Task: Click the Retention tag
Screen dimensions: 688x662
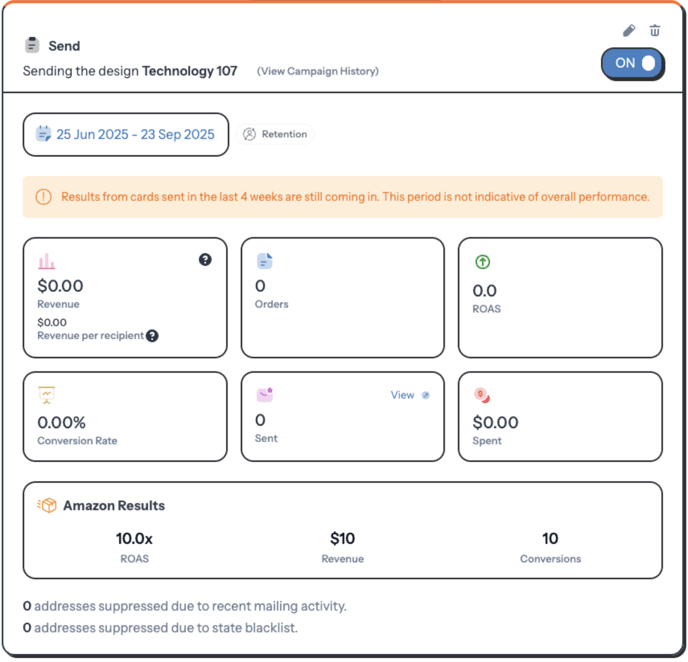Action: [x=275, y=134]
